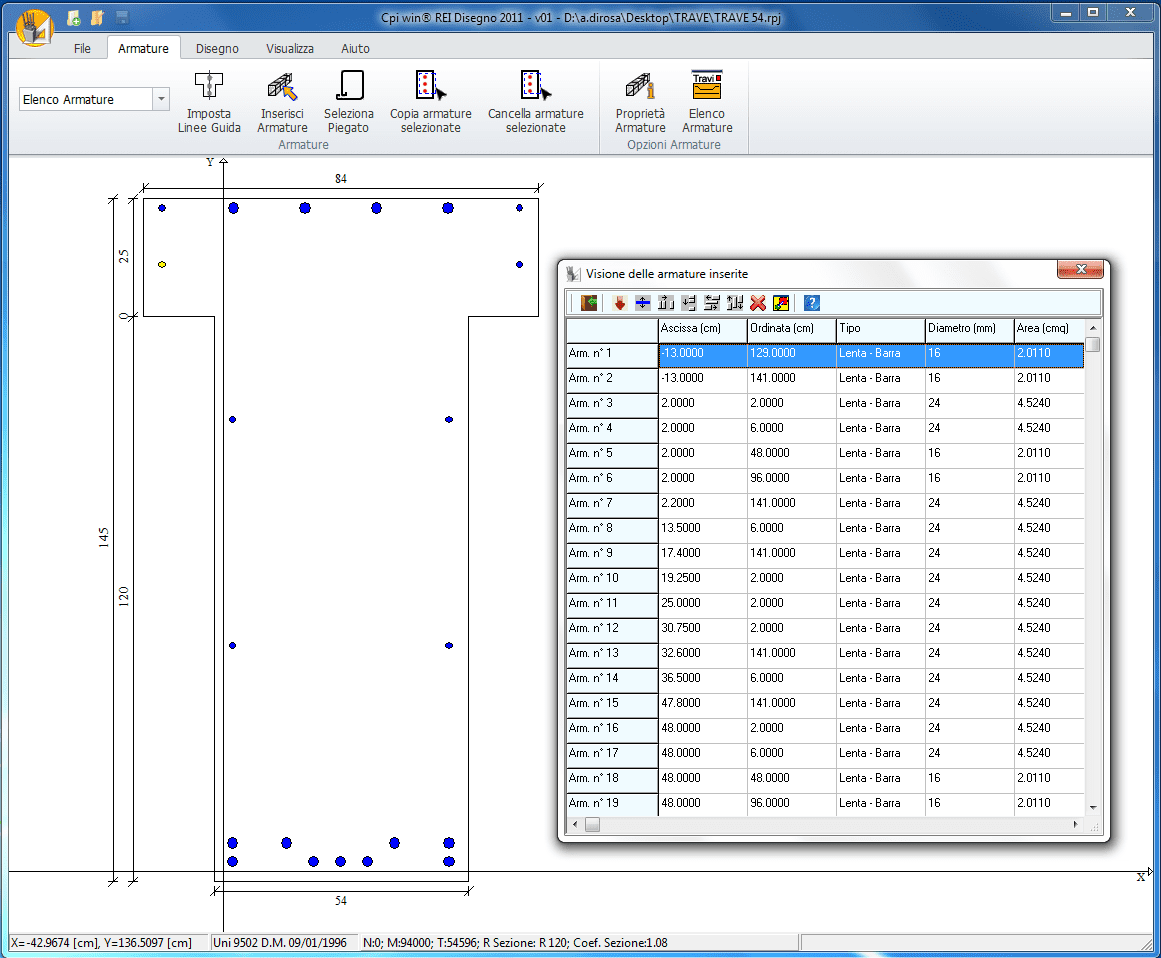Open the Visualizza ribbon tab
Viewport: 1161px width, 958px height.
pyautogui.click(x=290, y=48)
